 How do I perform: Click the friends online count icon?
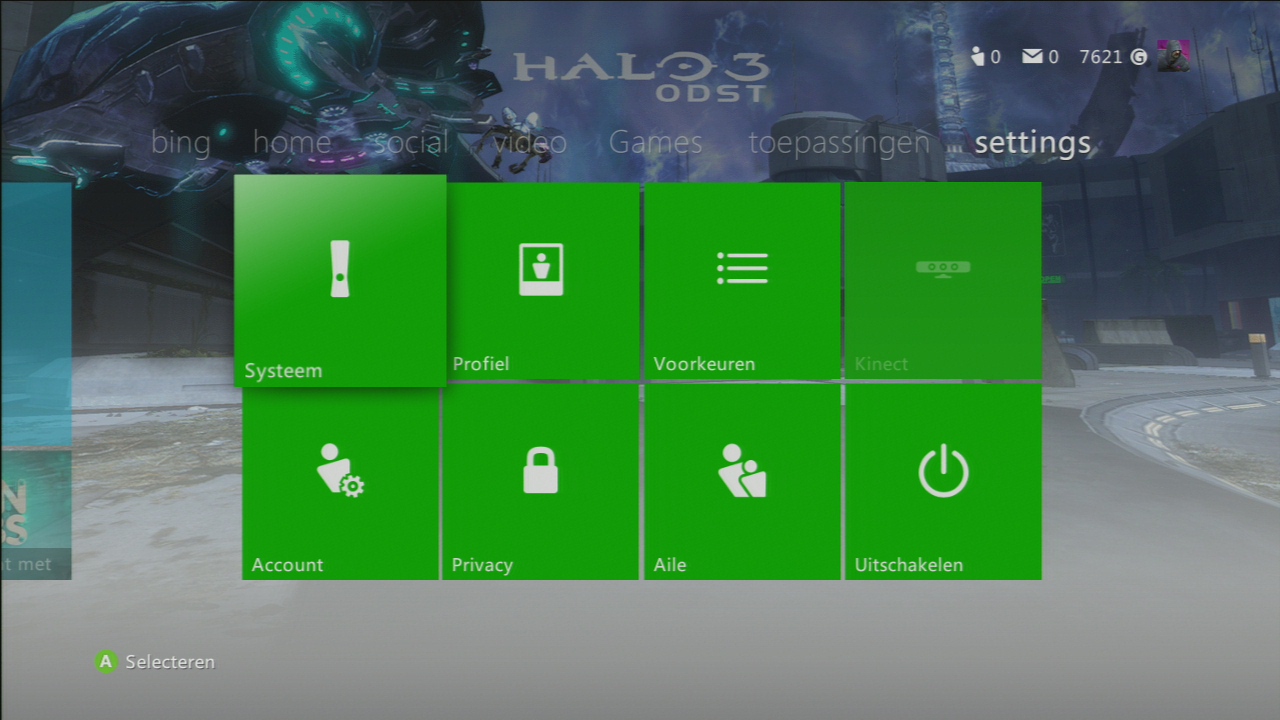(x=978, y=57)
